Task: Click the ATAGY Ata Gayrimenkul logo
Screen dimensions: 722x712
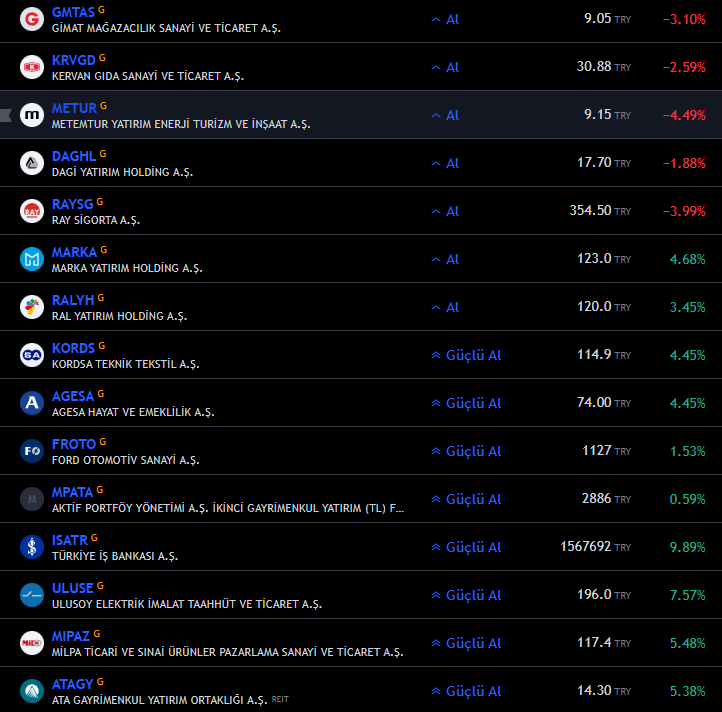Action: click(32, 691)
